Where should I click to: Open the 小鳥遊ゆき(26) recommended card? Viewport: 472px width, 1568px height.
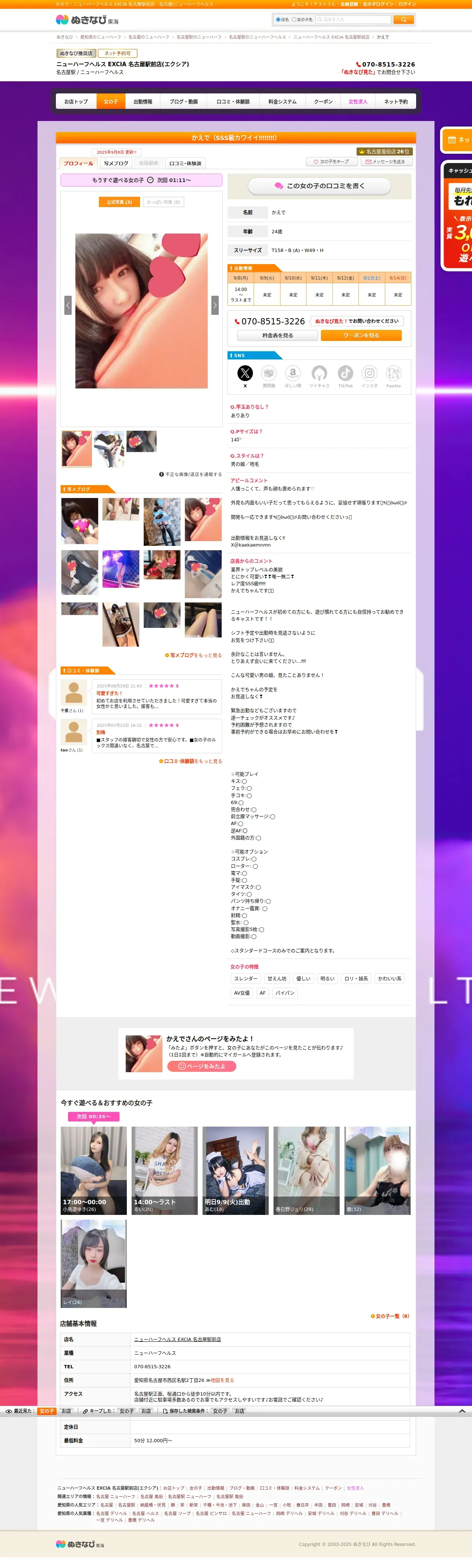coord(94,1170)
